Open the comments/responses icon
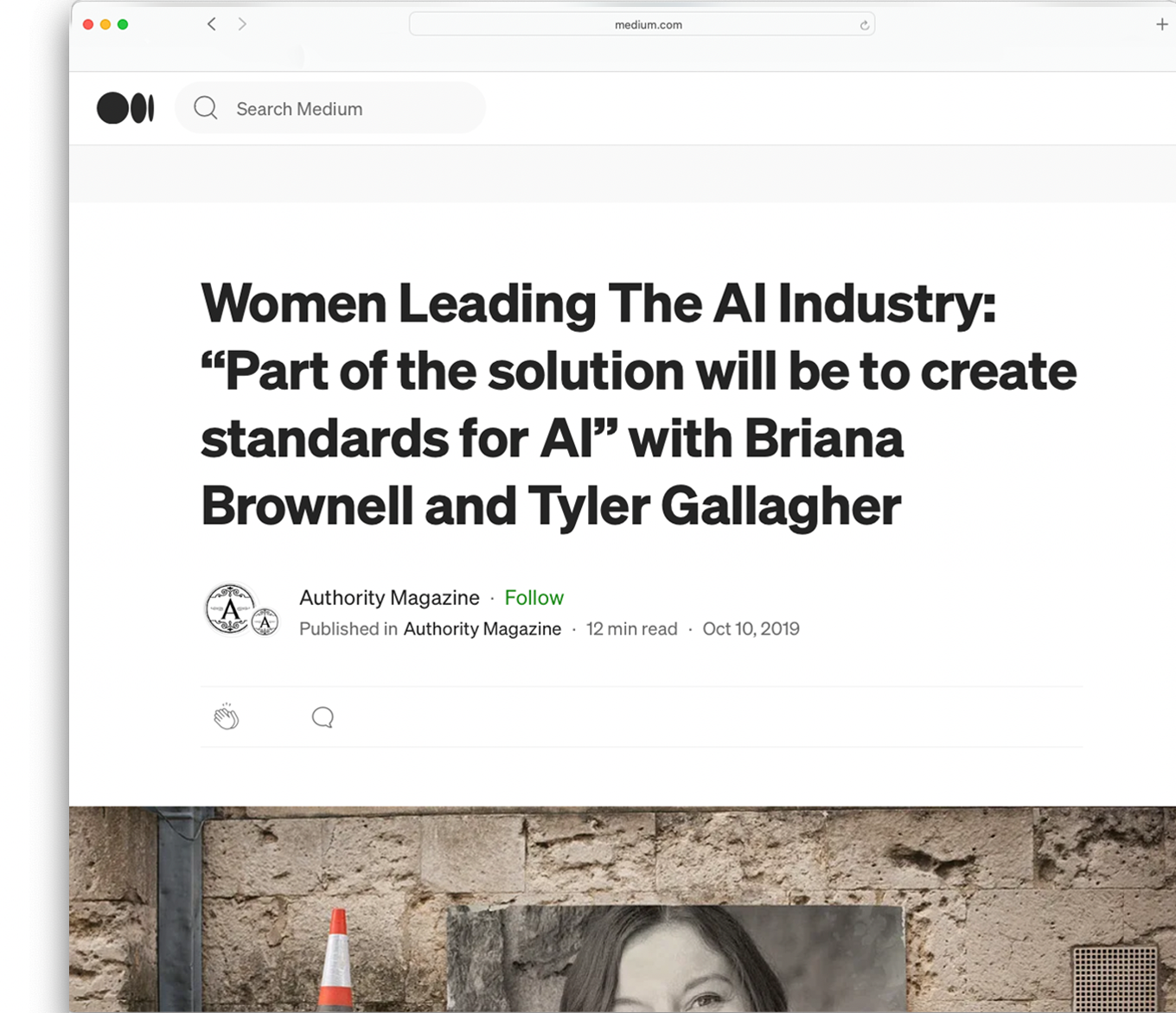This screenshot has width=1176, height=1013. click(323, 717)
